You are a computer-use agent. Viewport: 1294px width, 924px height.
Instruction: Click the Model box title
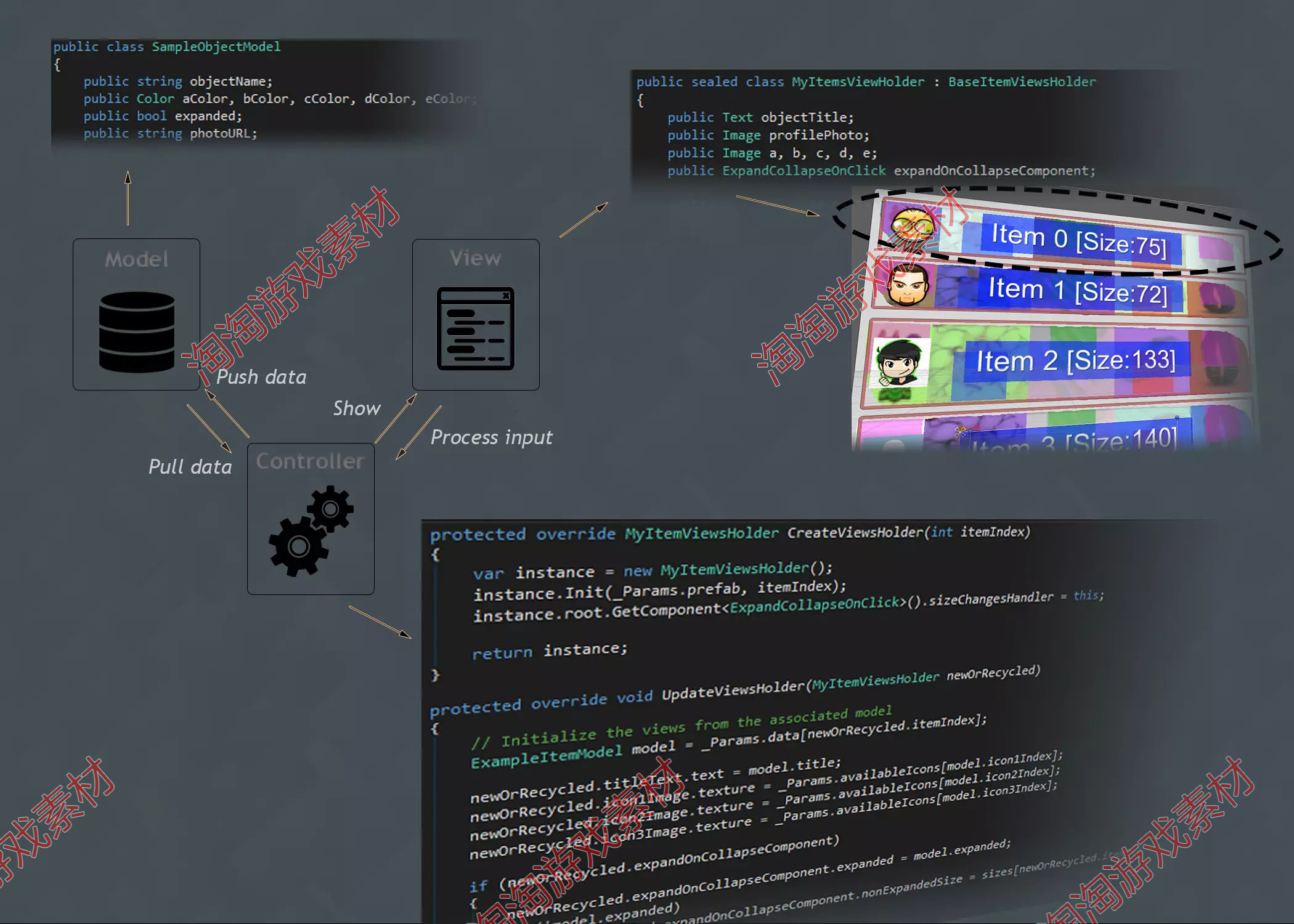tap(136, 259)
